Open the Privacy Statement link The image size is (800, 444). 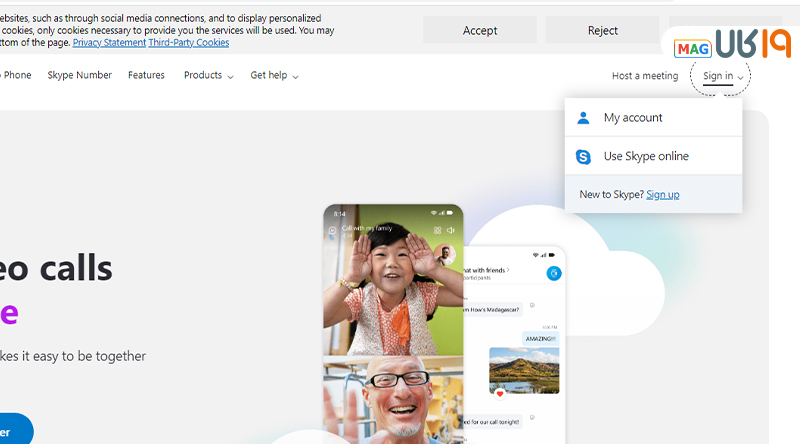coord(109,42)
